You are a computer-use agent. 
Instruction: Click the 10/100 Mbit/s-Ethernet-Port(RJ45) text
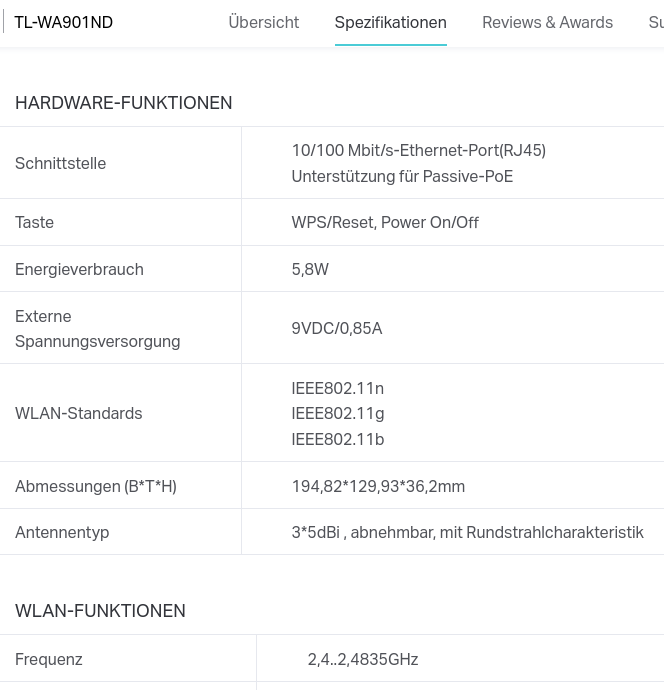419,150
